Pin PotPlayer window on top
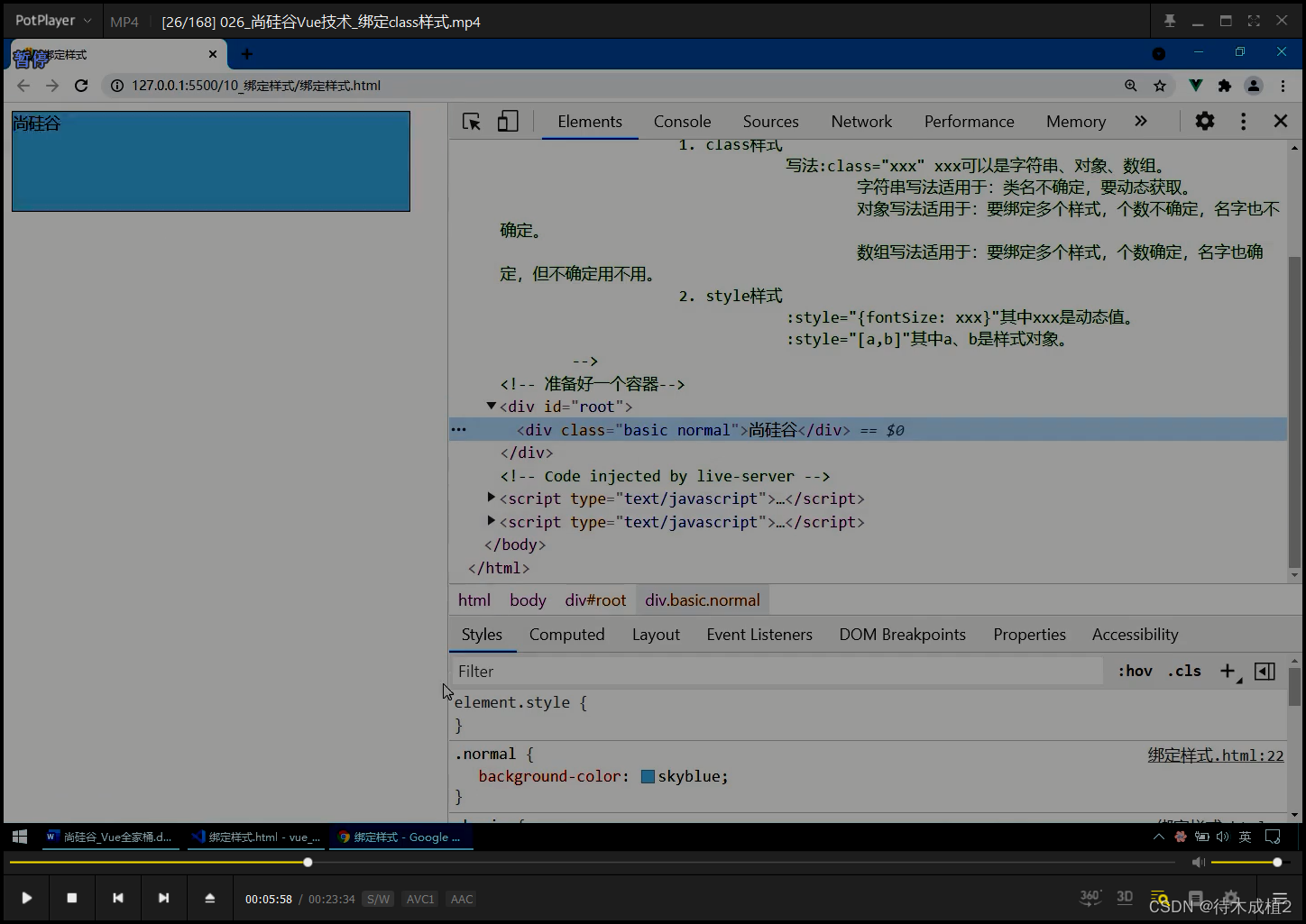 click(1170, 21)
